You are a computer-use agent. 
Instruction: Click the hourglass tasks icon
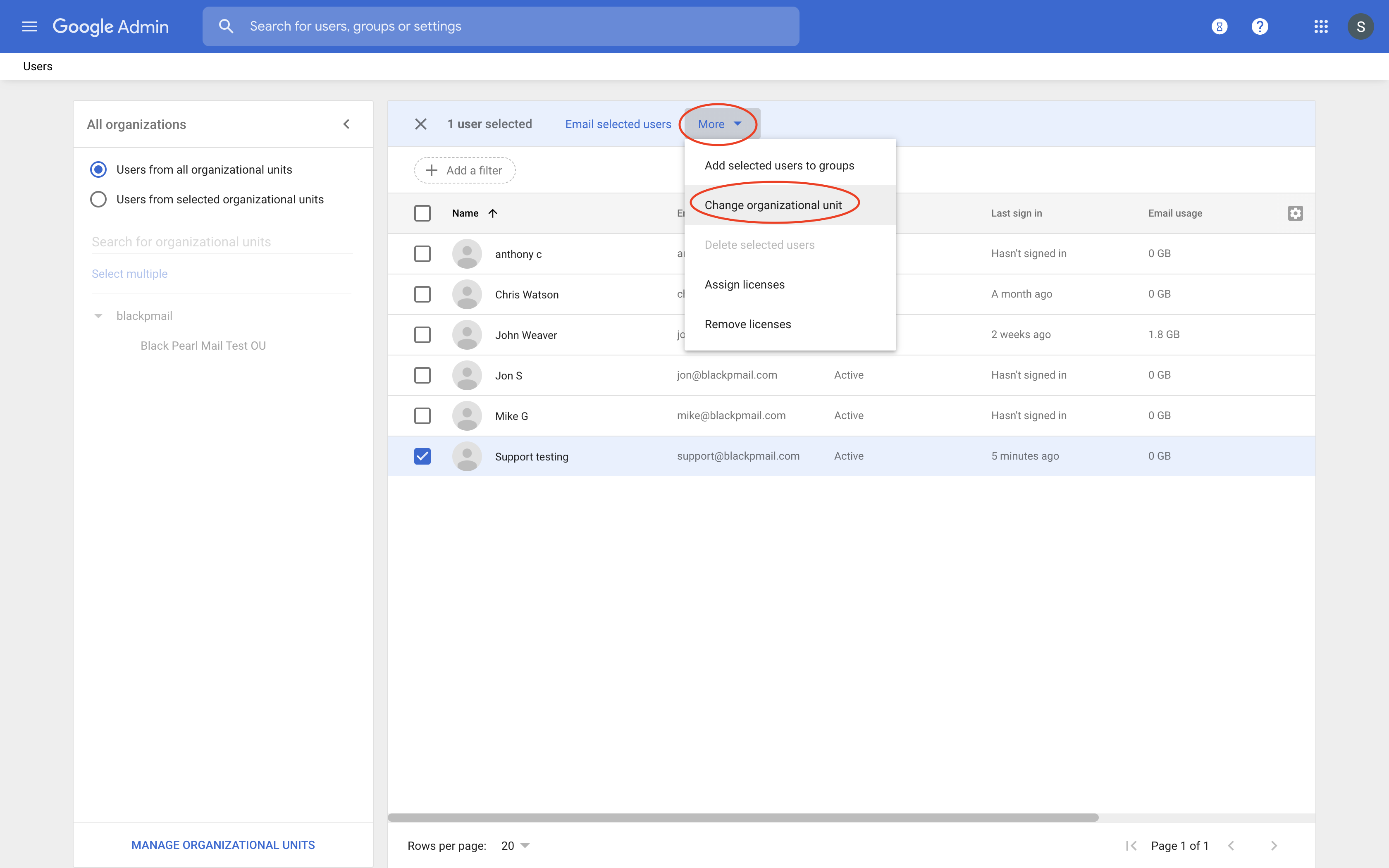[x=1219, y=26]
